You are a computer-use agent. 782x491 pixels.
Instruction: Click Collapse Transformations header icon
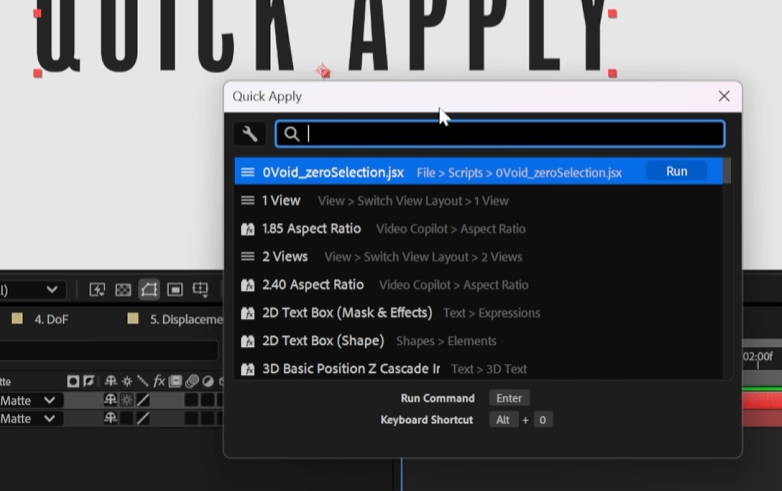(127, 382)
